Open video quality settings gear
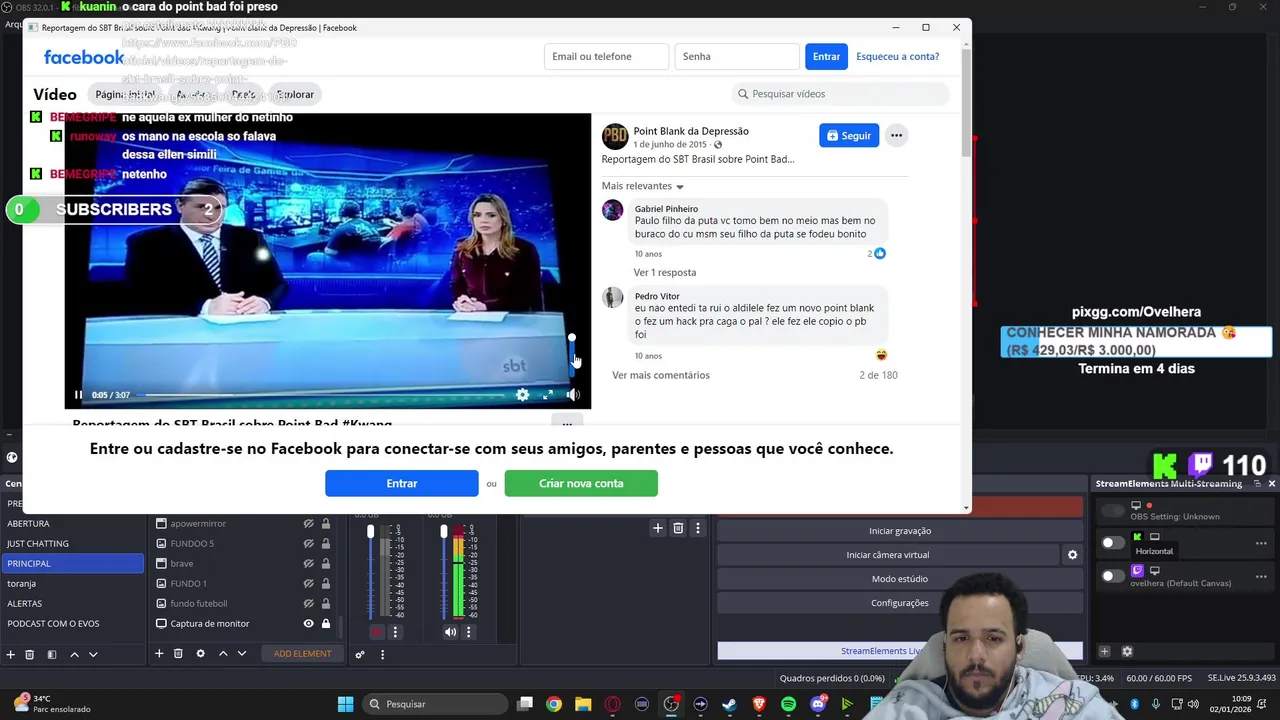 pos(522,395)
